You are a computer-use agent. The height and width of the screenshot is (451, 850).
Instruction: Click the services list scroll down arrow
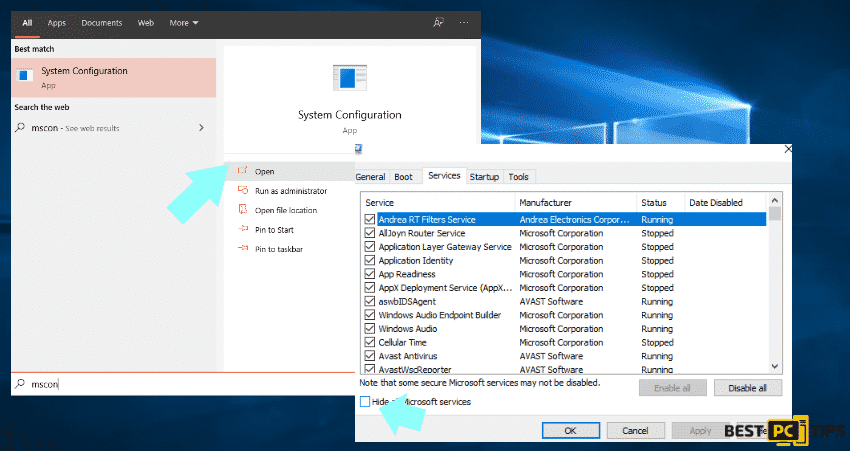click(x=775, y=366)
